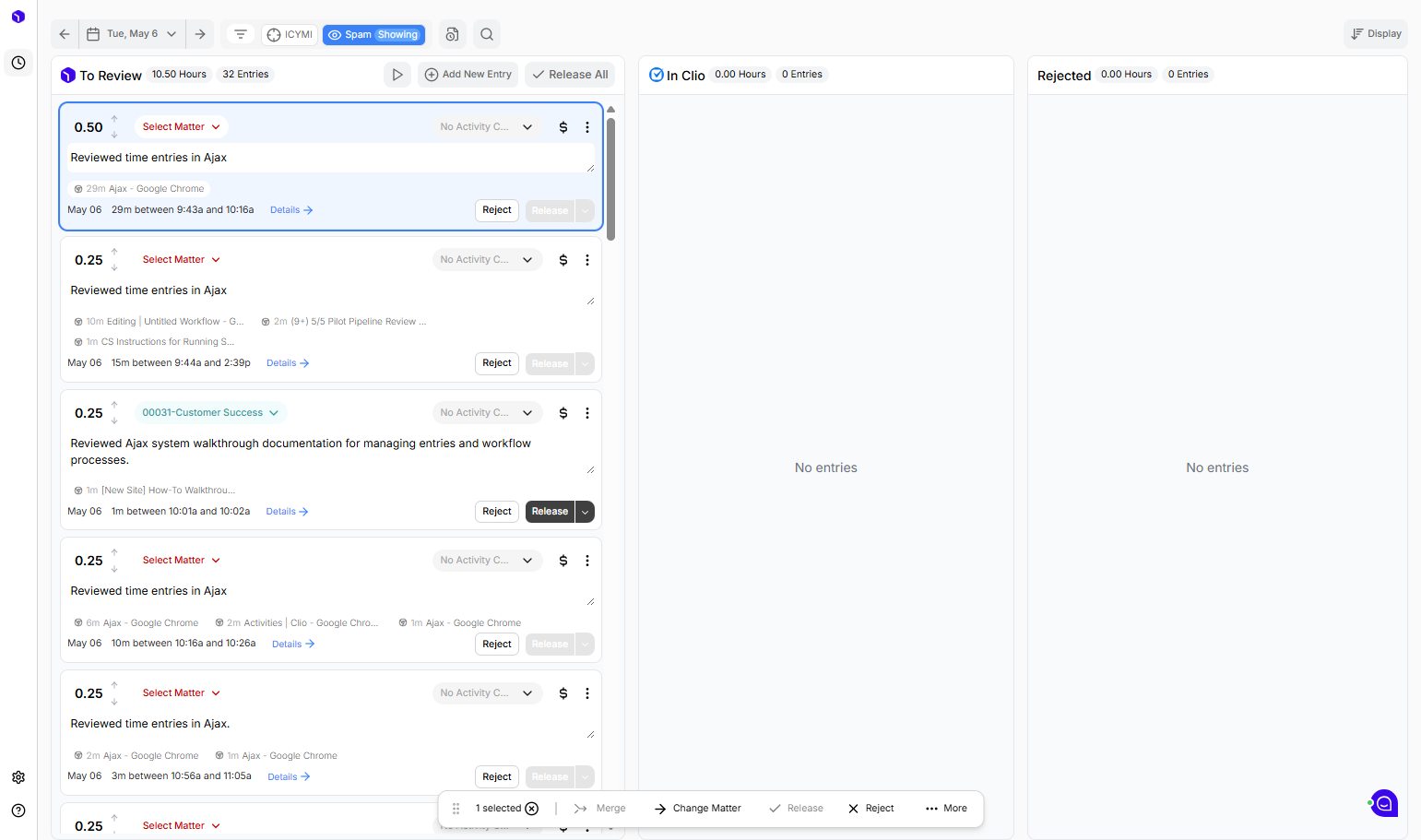This screenshot has width=1421, height=840.
Task: Release the Customer Success entry
Action: point(550,512)
